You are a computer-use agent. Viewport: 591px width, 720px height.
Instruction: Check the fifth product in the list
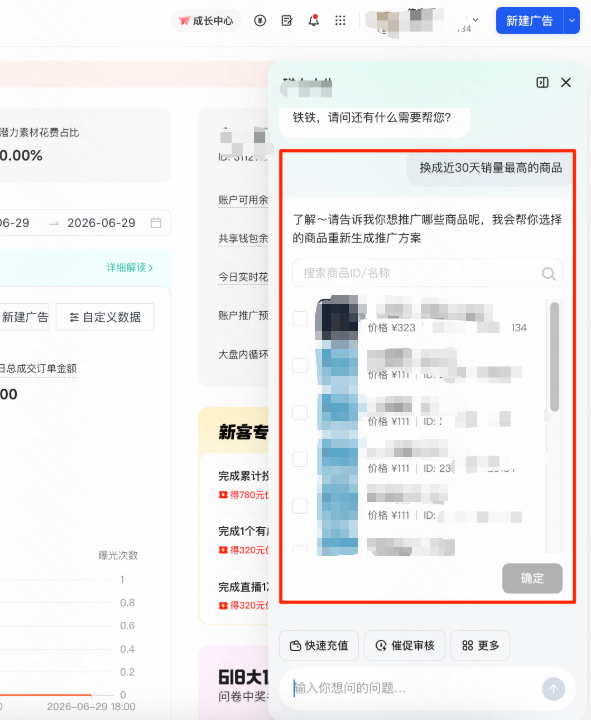[x=300, y=506]
